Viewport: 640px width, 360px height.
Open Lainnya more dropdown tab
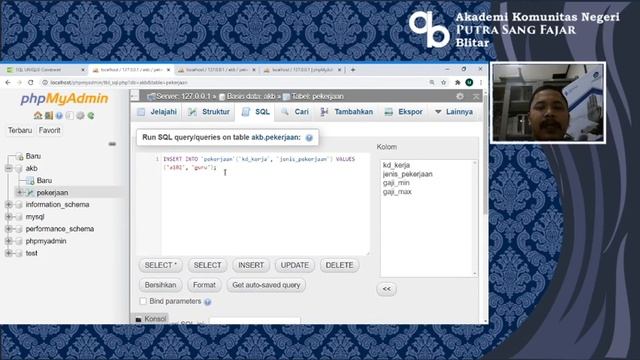tap(454, 112)
